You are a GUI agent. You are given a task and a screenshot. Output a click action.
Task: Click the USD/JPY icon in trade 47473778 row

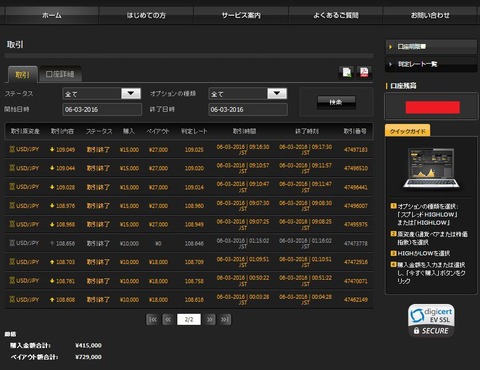click(12, 243)
